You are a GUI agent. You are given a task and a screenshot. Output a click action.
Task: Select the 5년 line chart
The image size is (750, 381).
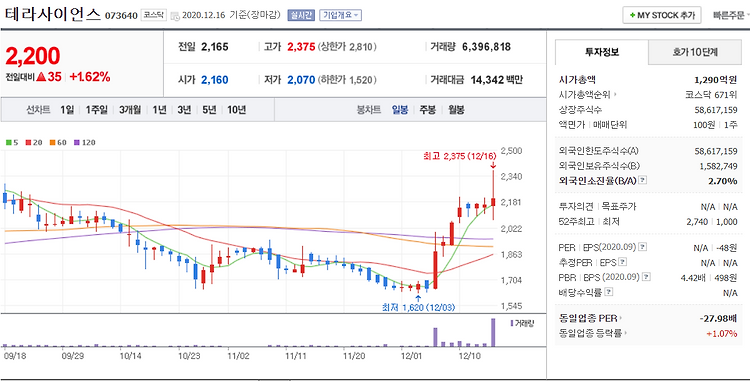point(209,110)
